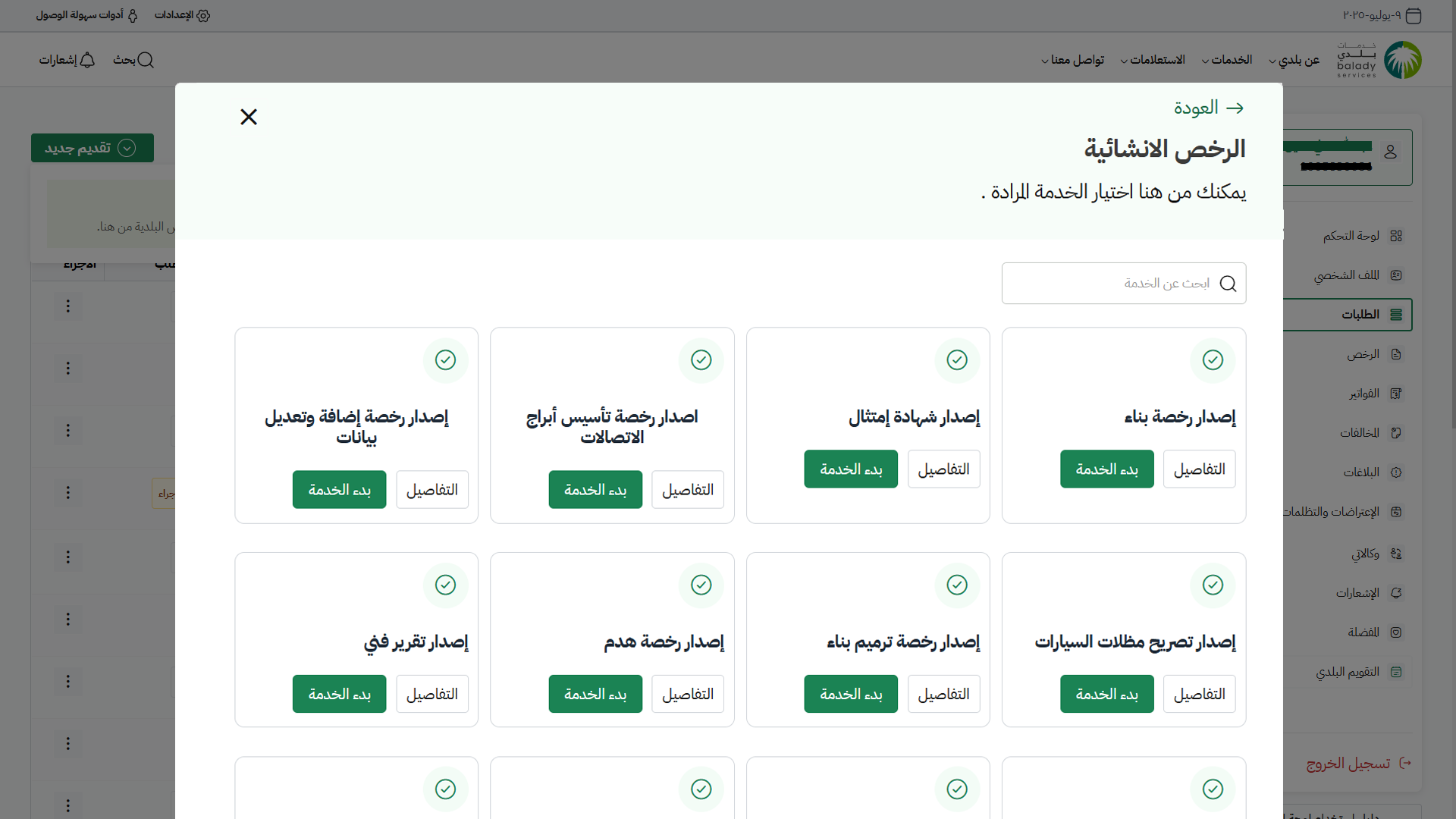Open accessibility tools icon

tap(133, 15)
